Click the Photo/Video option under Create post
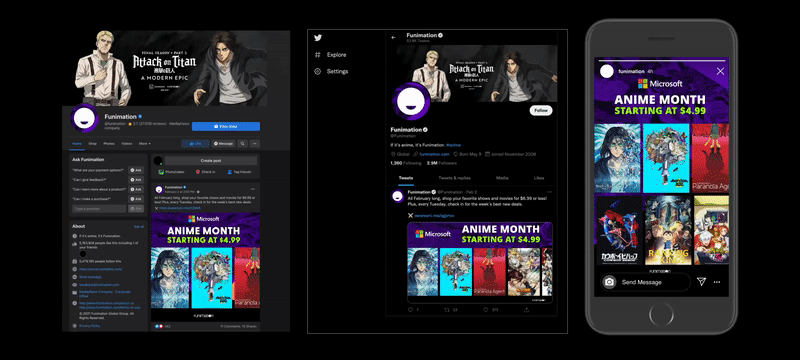 tap(172, 172)
